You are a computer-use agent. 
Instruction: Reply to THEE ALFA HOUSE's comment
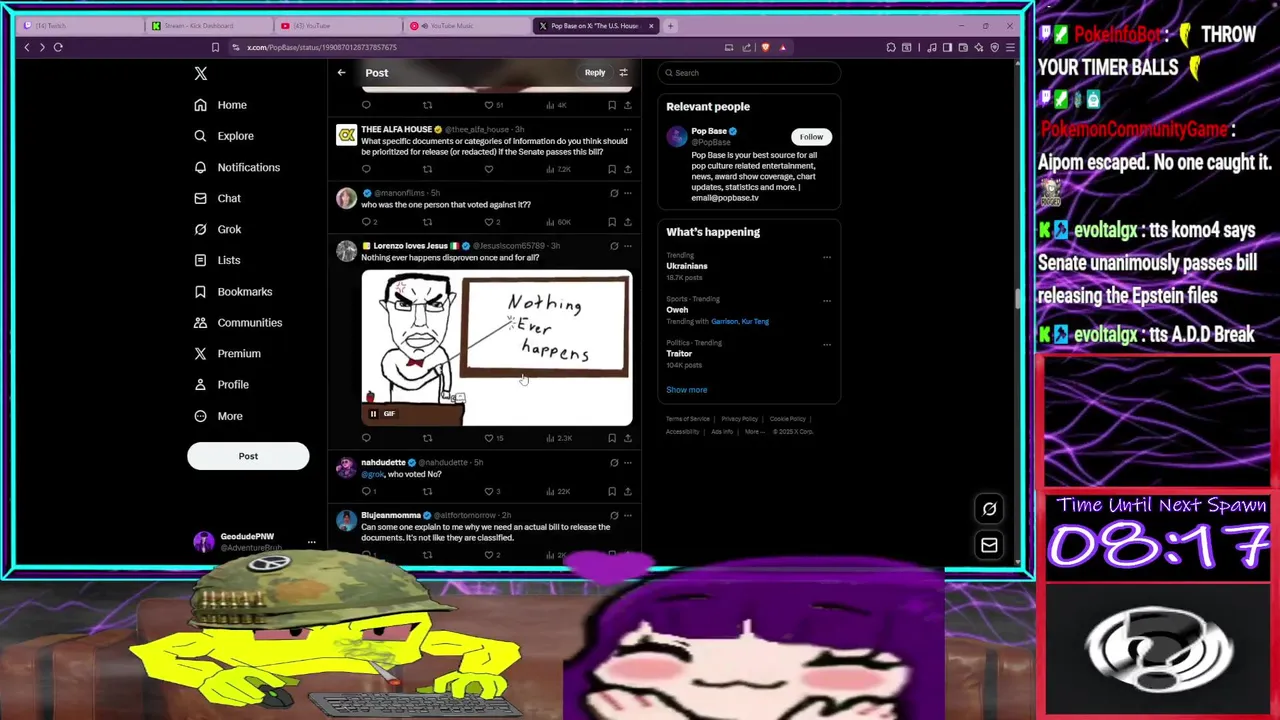click(x=366, y=169)
